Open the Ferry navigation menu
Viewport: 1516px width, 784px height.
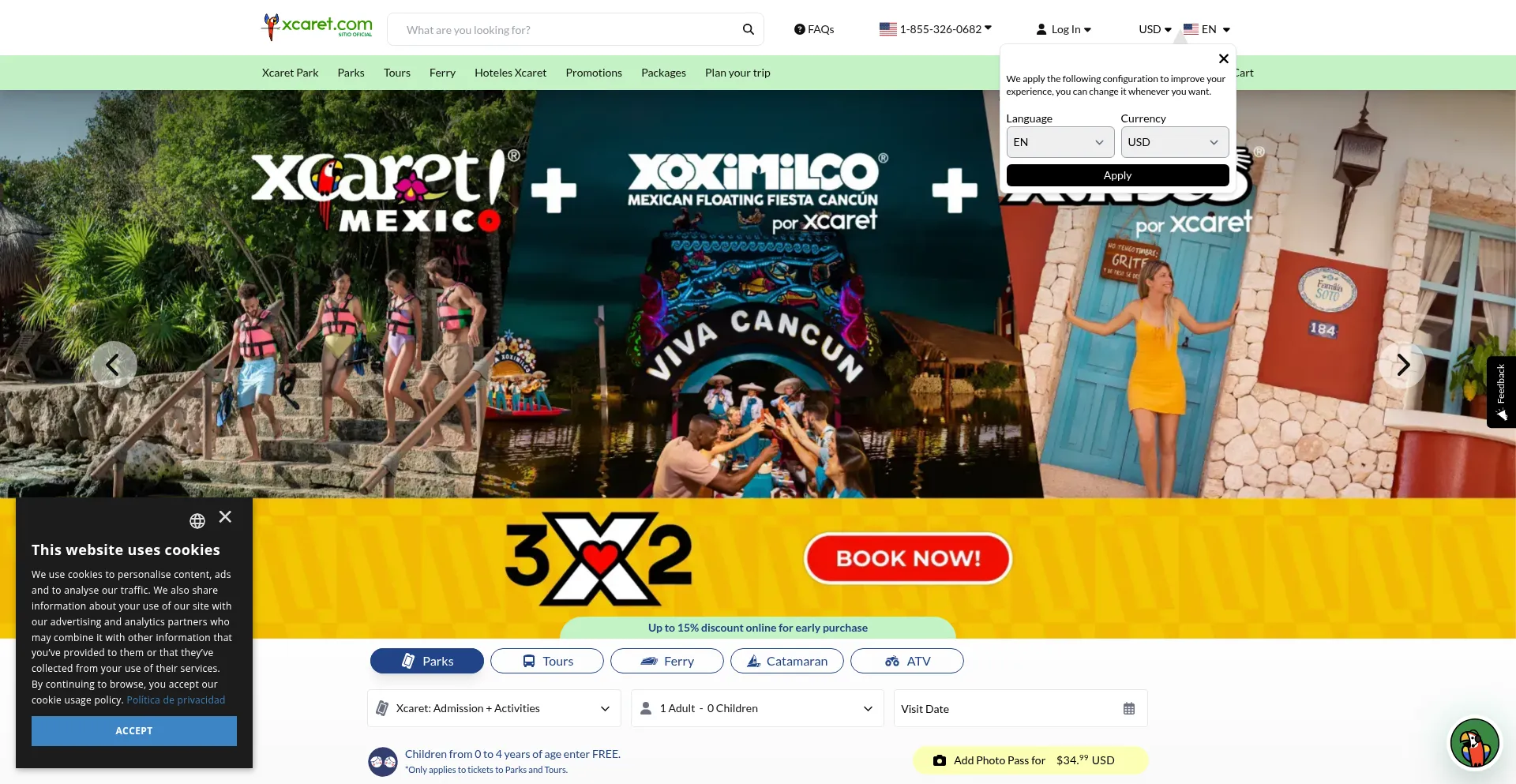(442, 73)
